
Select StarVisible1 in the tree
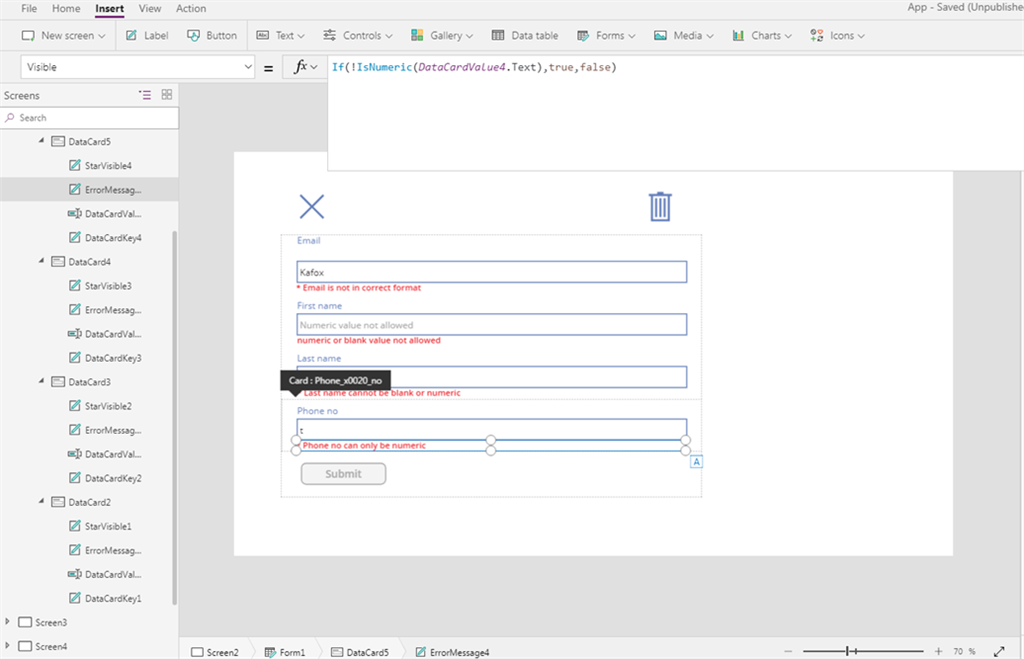click(x=108, y=526)
